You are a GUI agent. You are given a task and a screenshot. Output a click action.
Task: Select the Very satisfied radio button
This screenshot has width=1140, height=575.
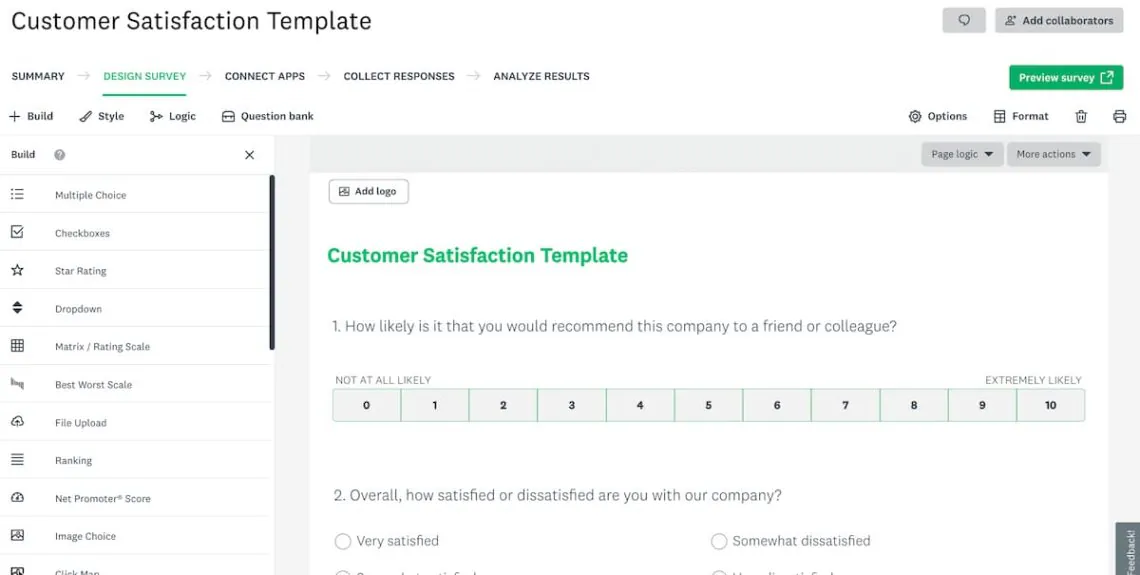pyautogui.click(x=343, y=541)
